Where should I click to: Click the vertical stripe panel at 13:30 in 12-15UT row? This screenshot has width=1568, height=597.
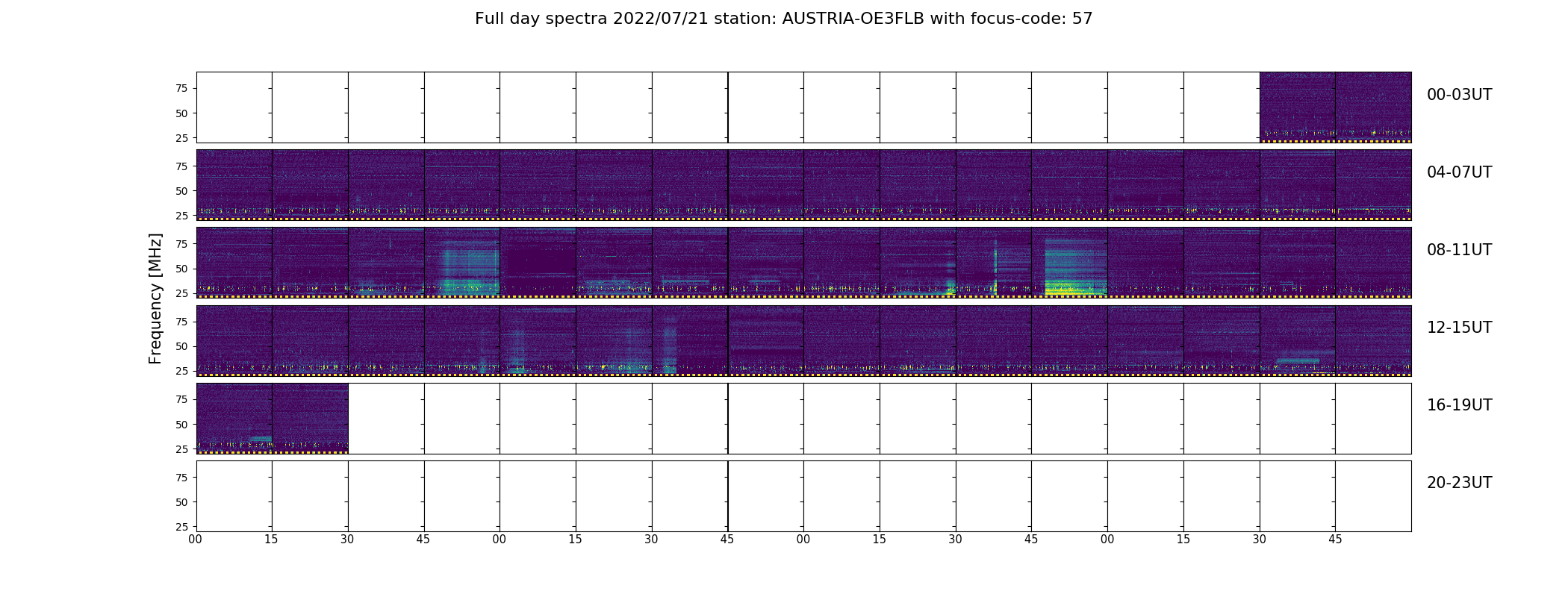(689, 340)
